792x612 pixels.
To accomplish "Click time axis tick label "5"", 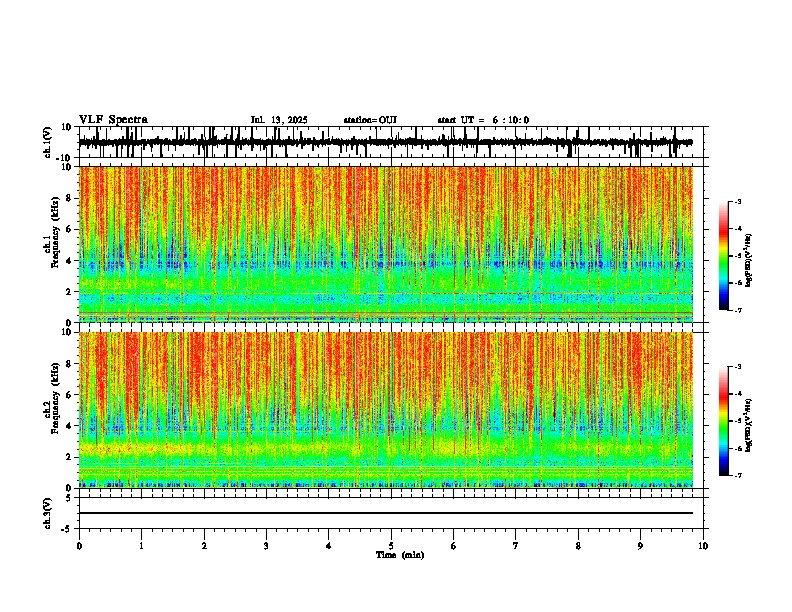I will point(391,546).
